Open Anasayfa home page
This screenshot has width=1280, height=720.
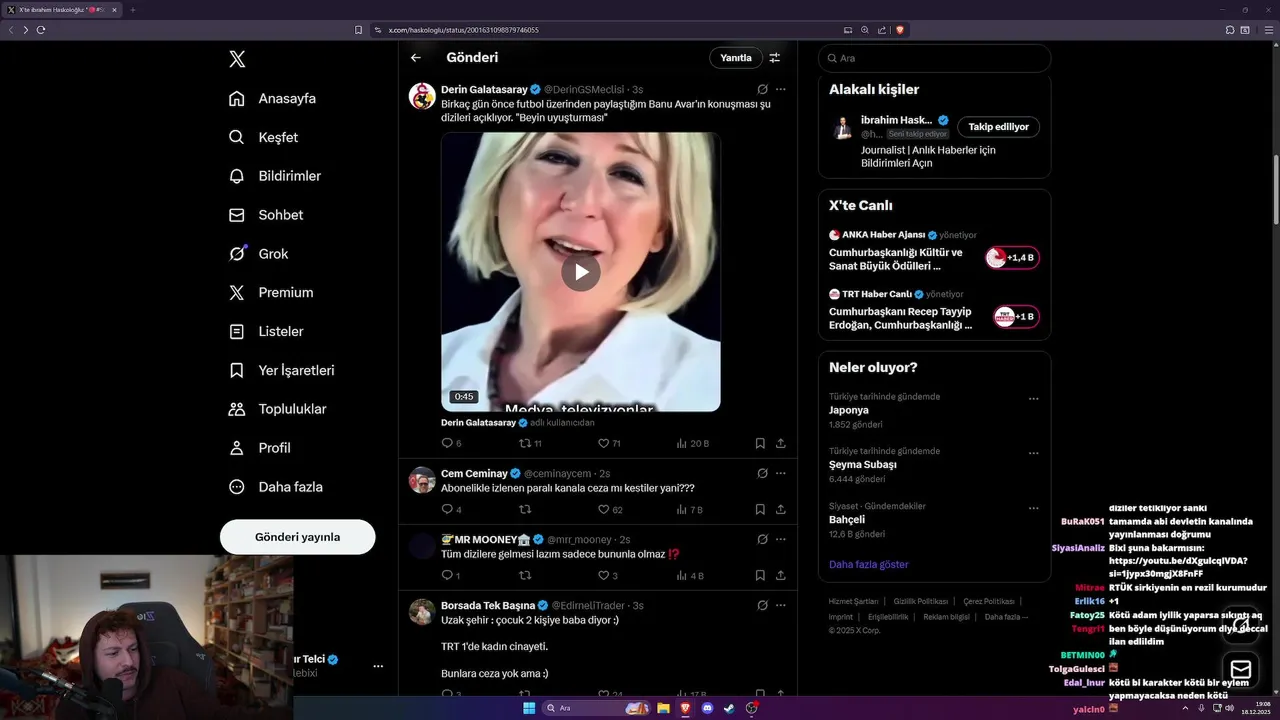point(272,98)
